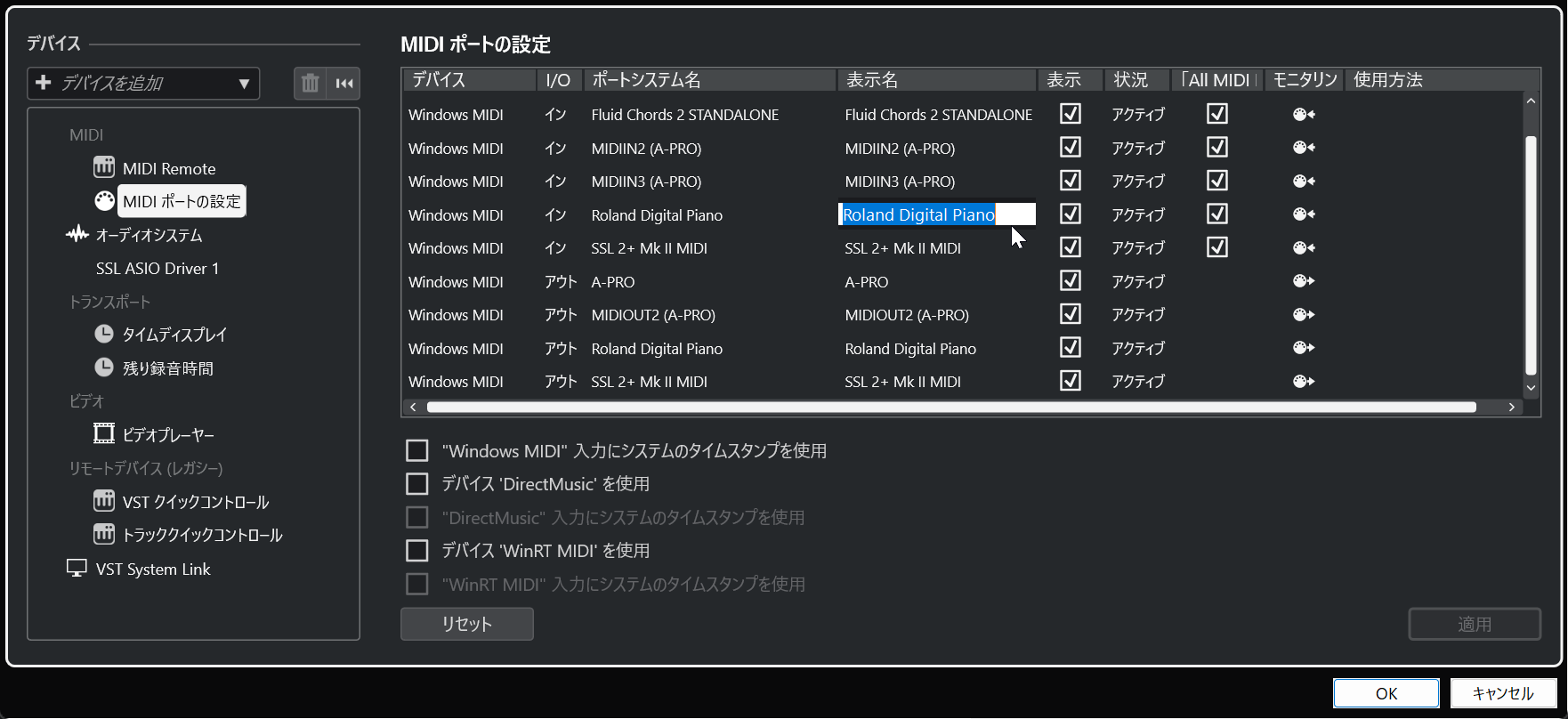This screenshot has width=1568, height=719.
Task: Click monitoring icon for SSL 2+ Mk II input
Action: 1304,247
